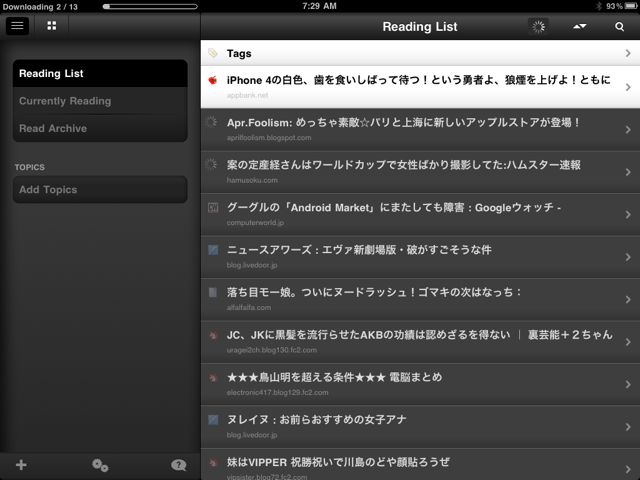
Task: Open chevron of JC、JKに黒髪 article
Action: [x=628, y=342]
